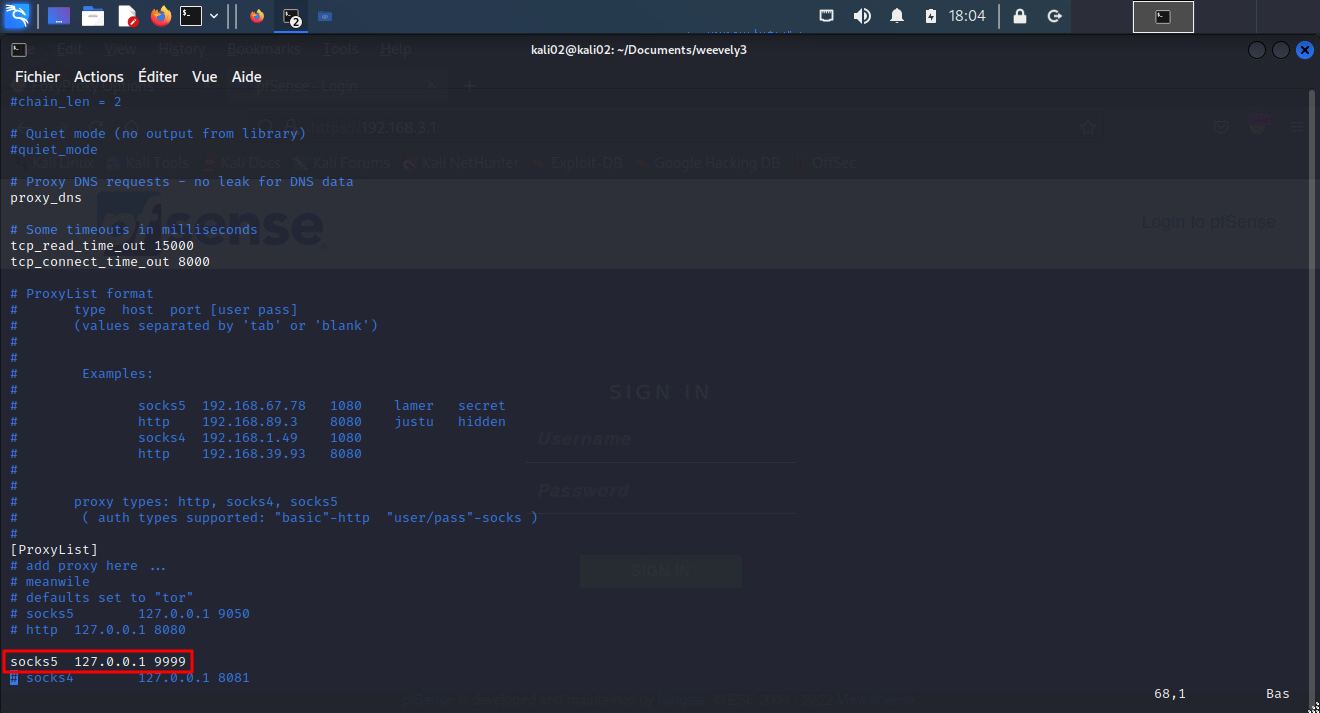Open the terminal emulator launcher
Image resolution: width=1320 pixels, height=713 pixels.
tap(191, 16)
